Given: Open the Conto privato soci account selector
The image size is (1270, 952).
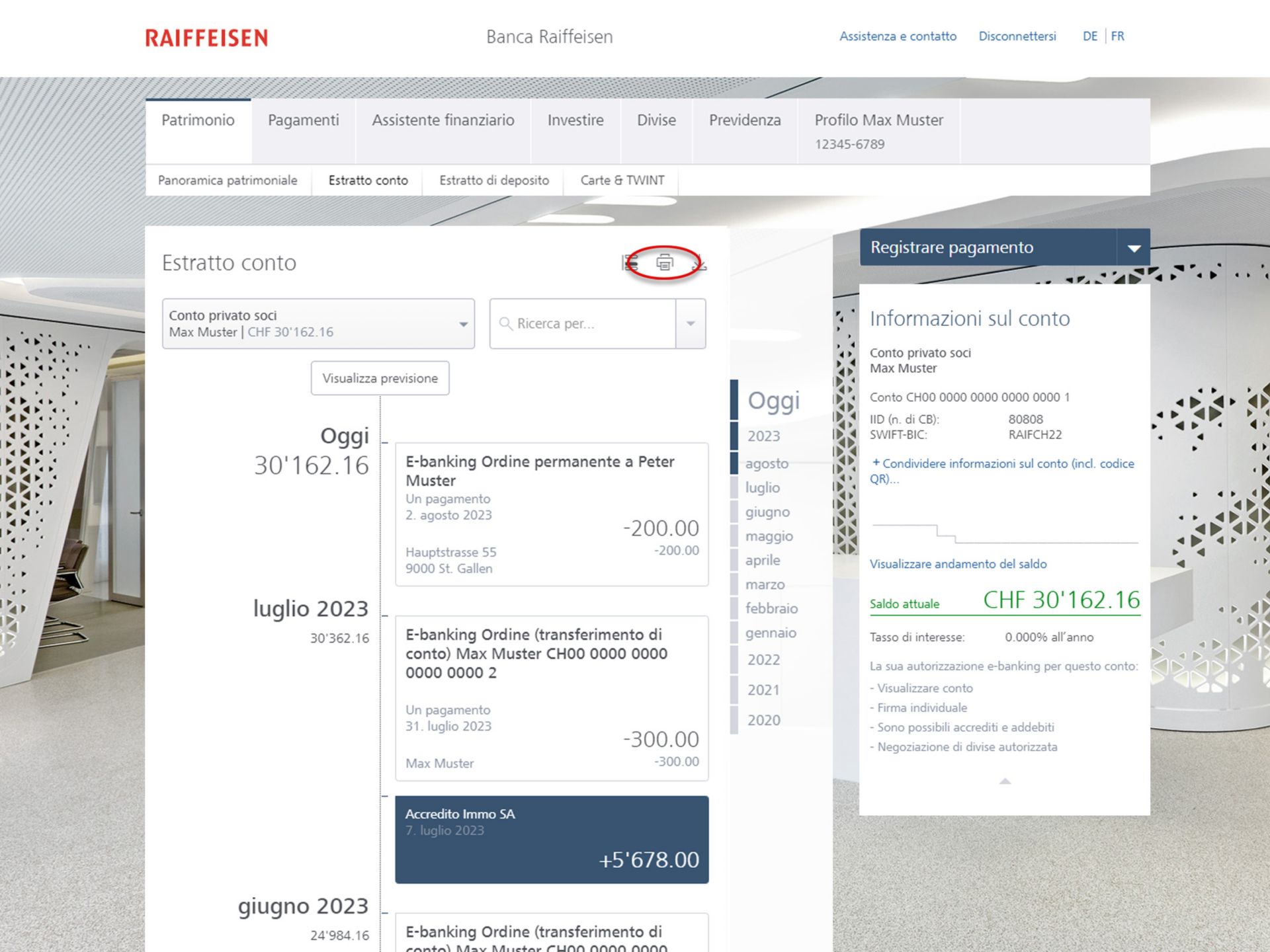Looking at the screenshot, I should tap(318, 324).
